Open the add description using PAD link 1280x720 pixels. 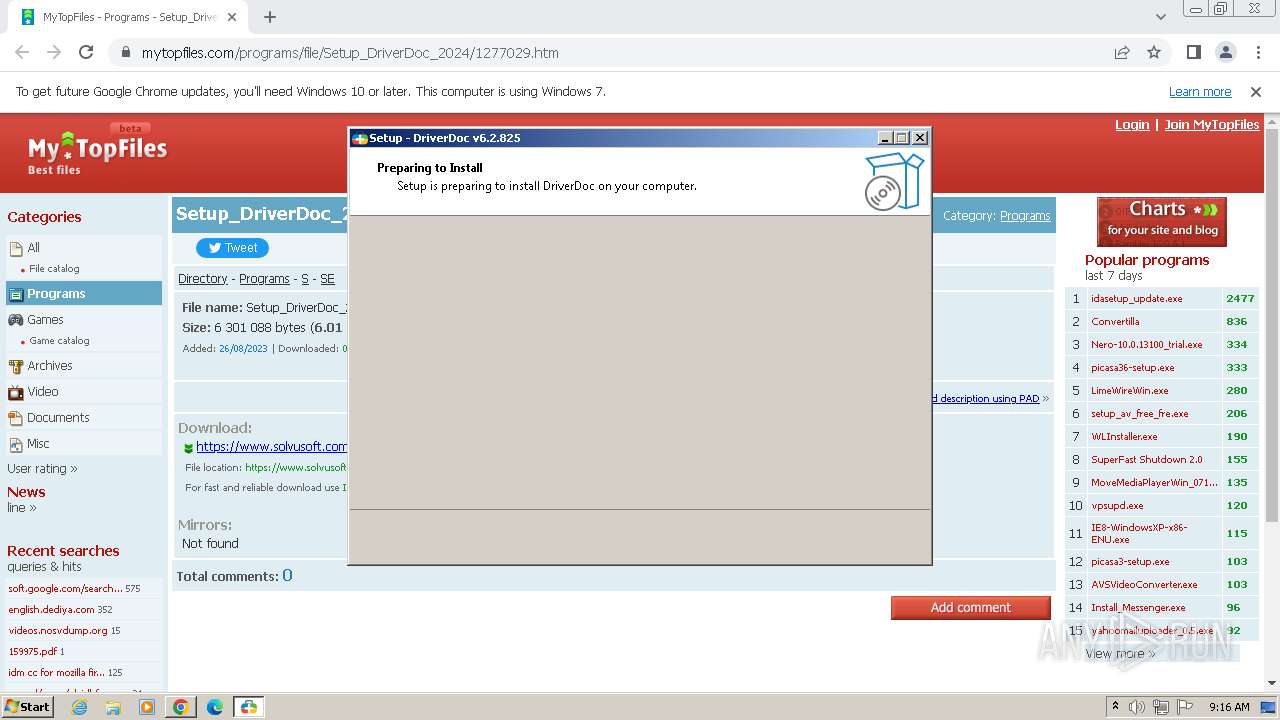pyautogui.click(x=985, y=398)
